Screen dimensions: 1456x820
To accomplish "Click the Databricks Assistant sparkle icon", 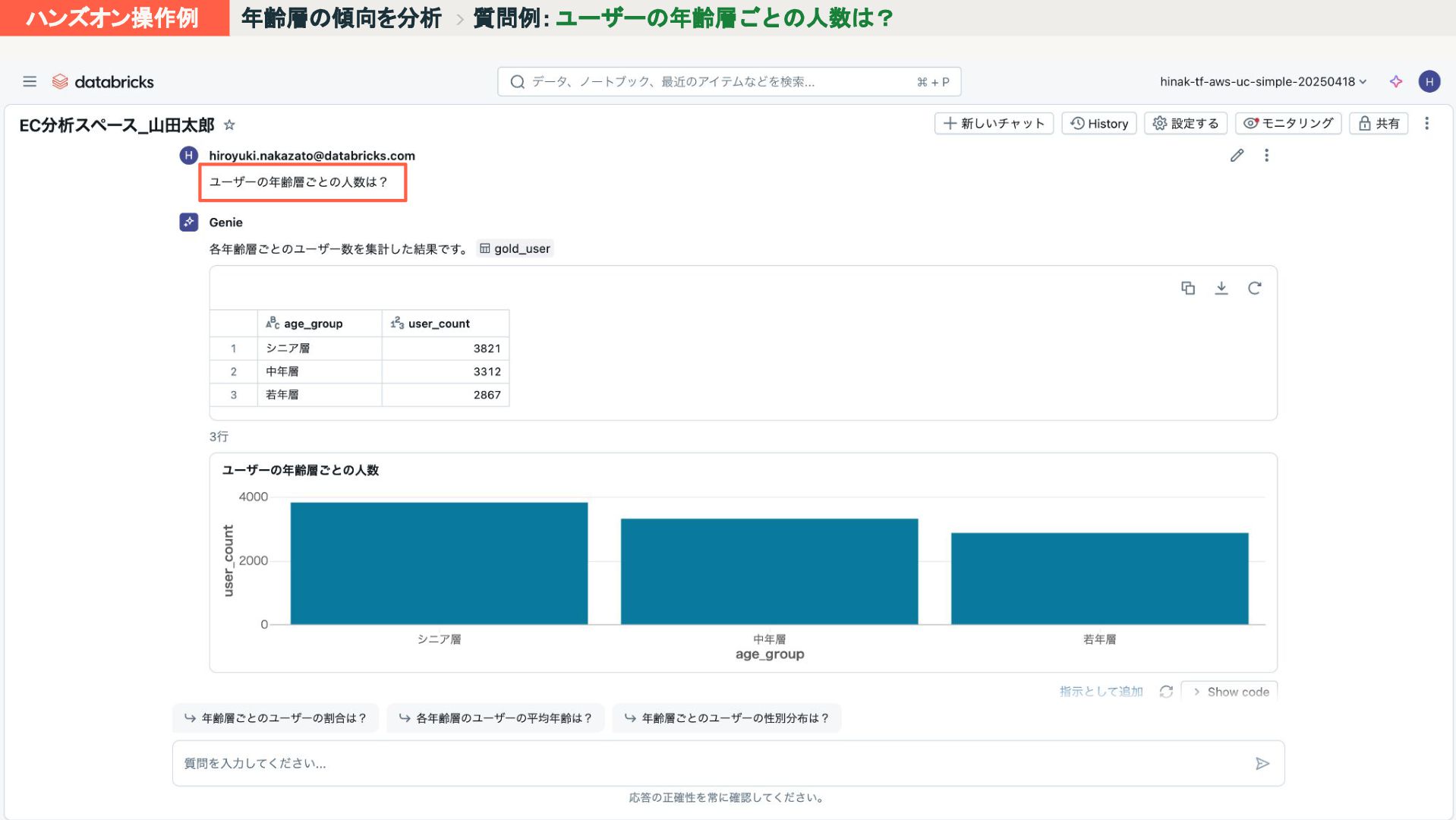I will [1395, 81].
